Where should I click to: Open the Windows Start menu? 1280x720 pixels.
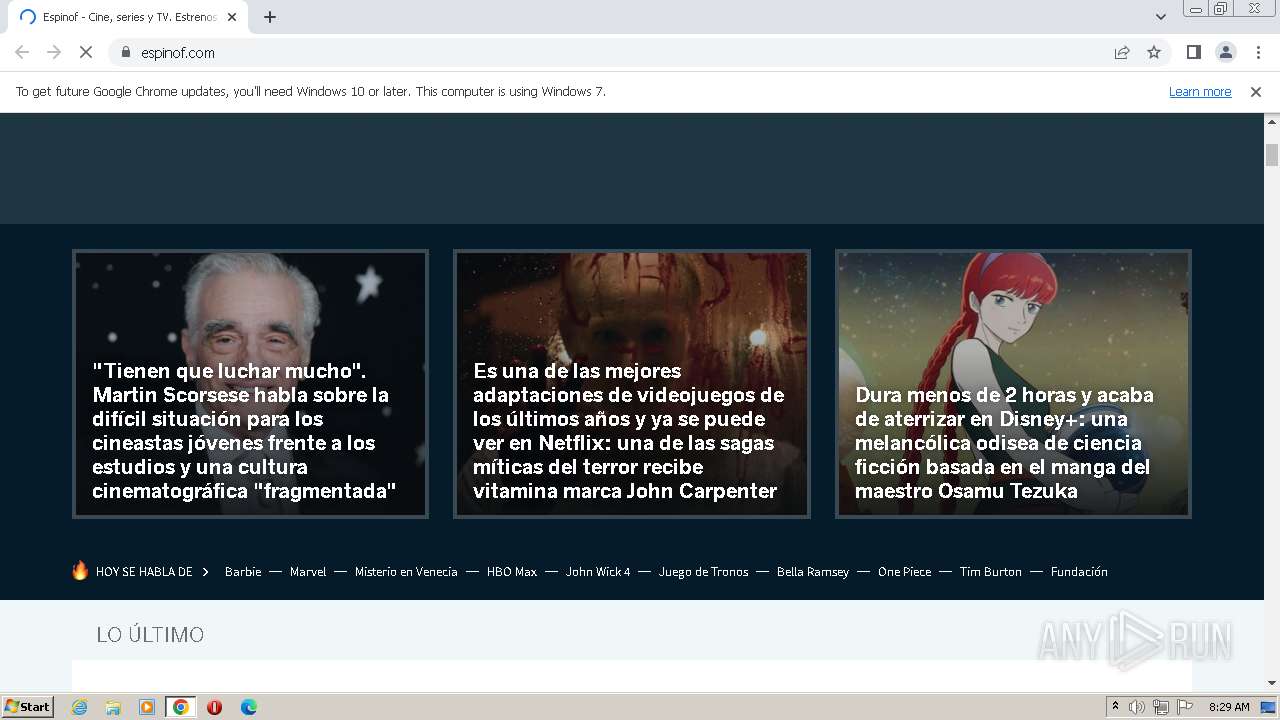point(28,706)
